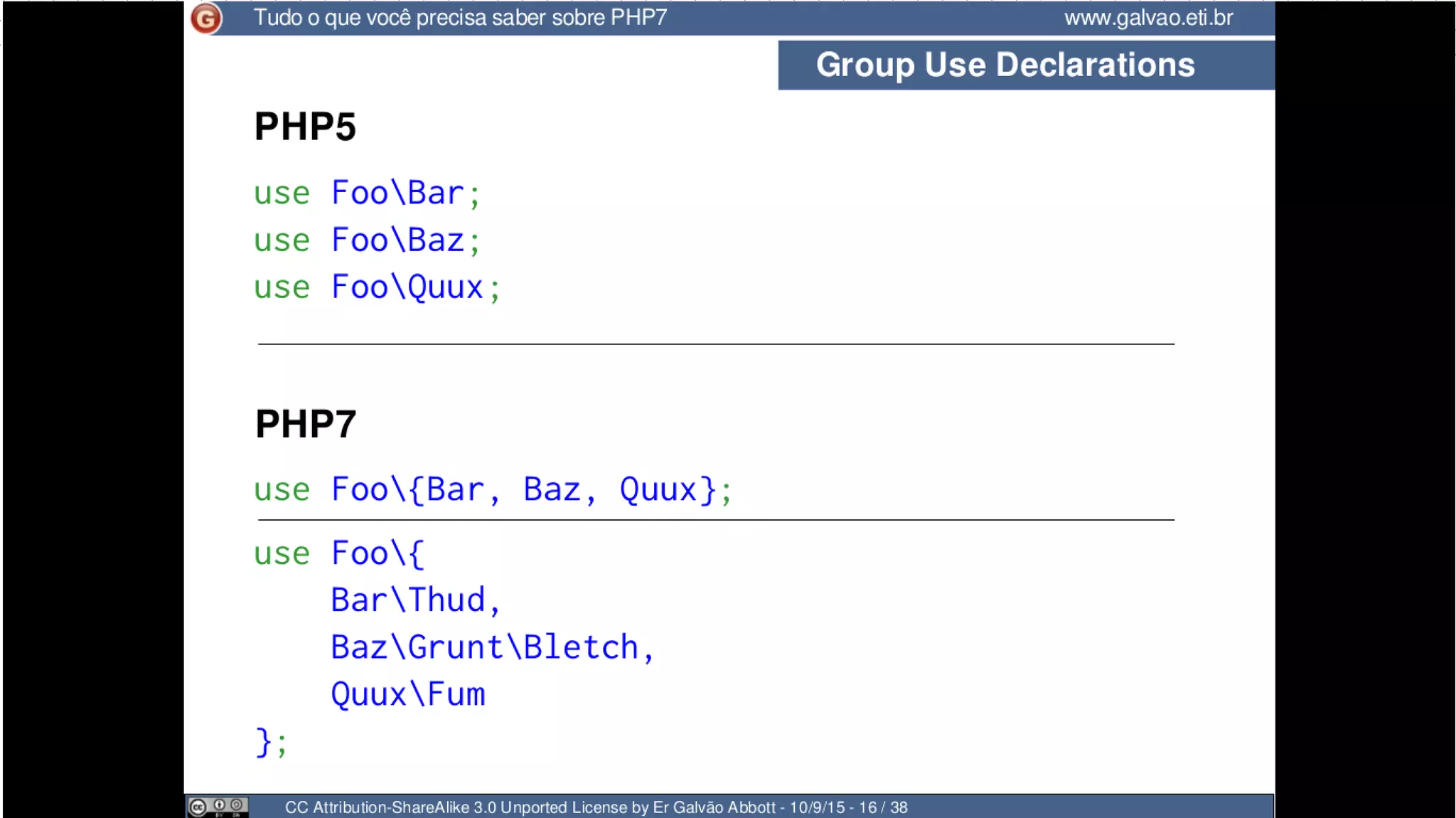Click the '10/9/15' date in the footer
The image size is (1456, 818).
(817, 807)
